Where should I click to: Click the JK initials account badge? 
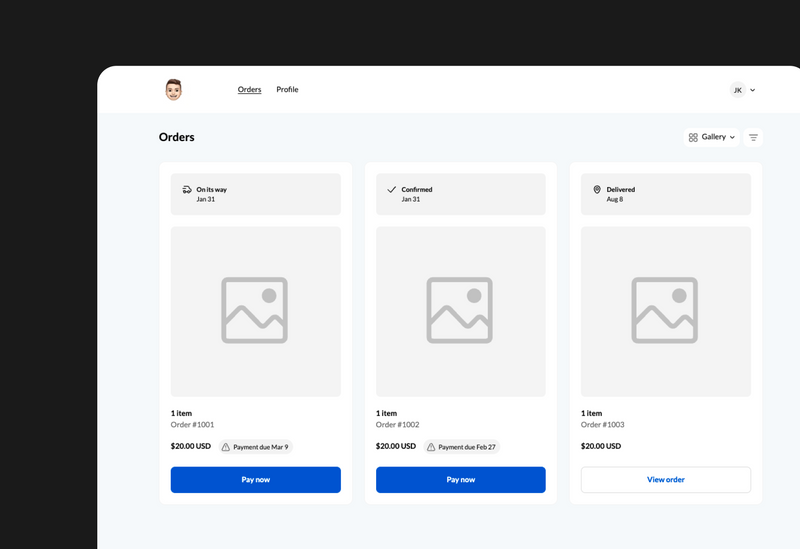738,90
